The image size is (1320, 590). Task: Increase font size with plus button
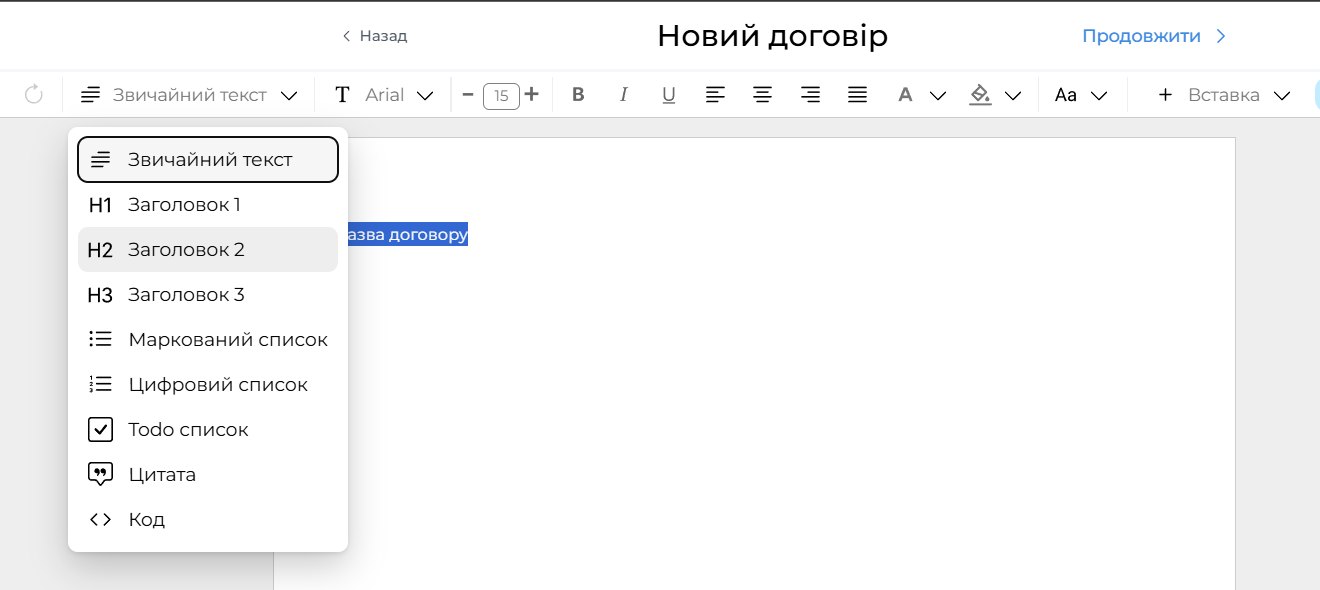[532, 95]
